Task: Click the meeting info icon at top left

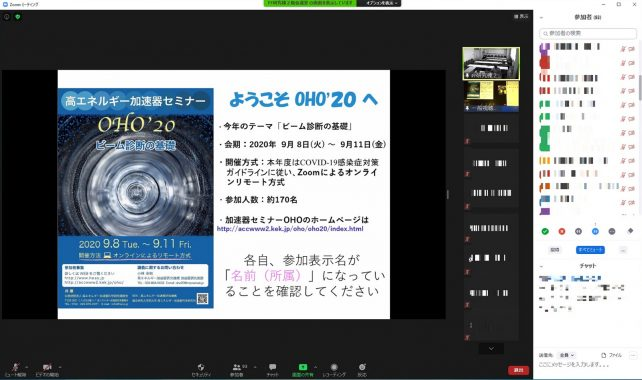Action: point(7,17)
